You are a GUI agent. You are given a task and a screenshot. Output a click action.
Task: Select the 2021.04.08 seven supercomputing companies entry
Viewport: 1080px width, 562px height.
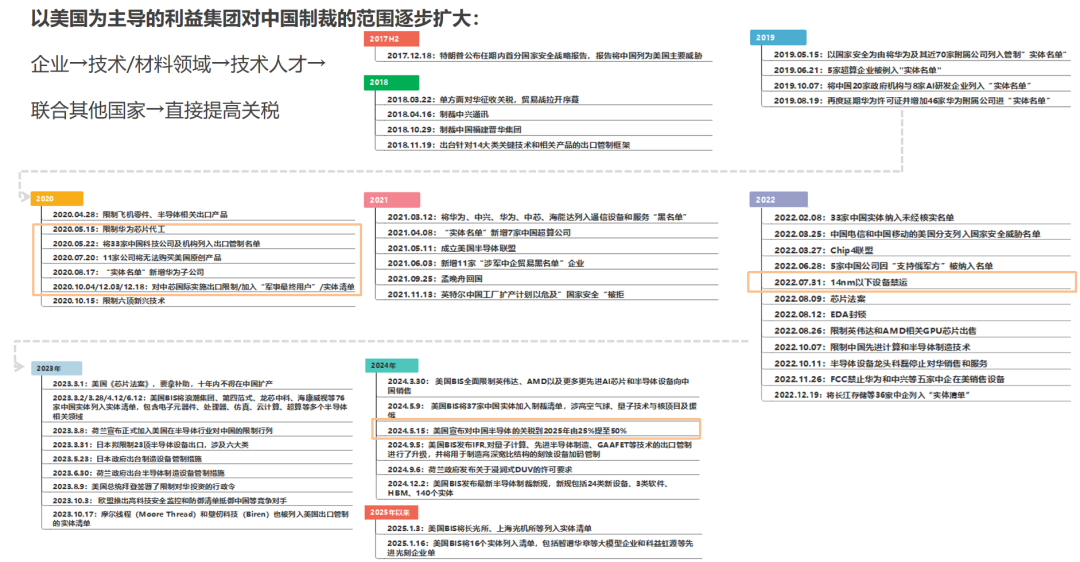coord(479,233)
